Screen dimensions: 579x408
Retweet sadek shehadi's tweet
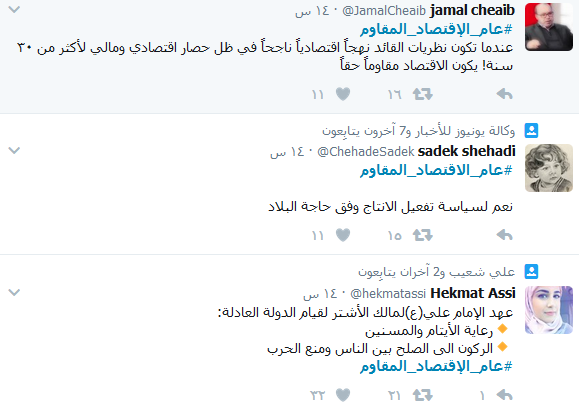tap(422, 235)
